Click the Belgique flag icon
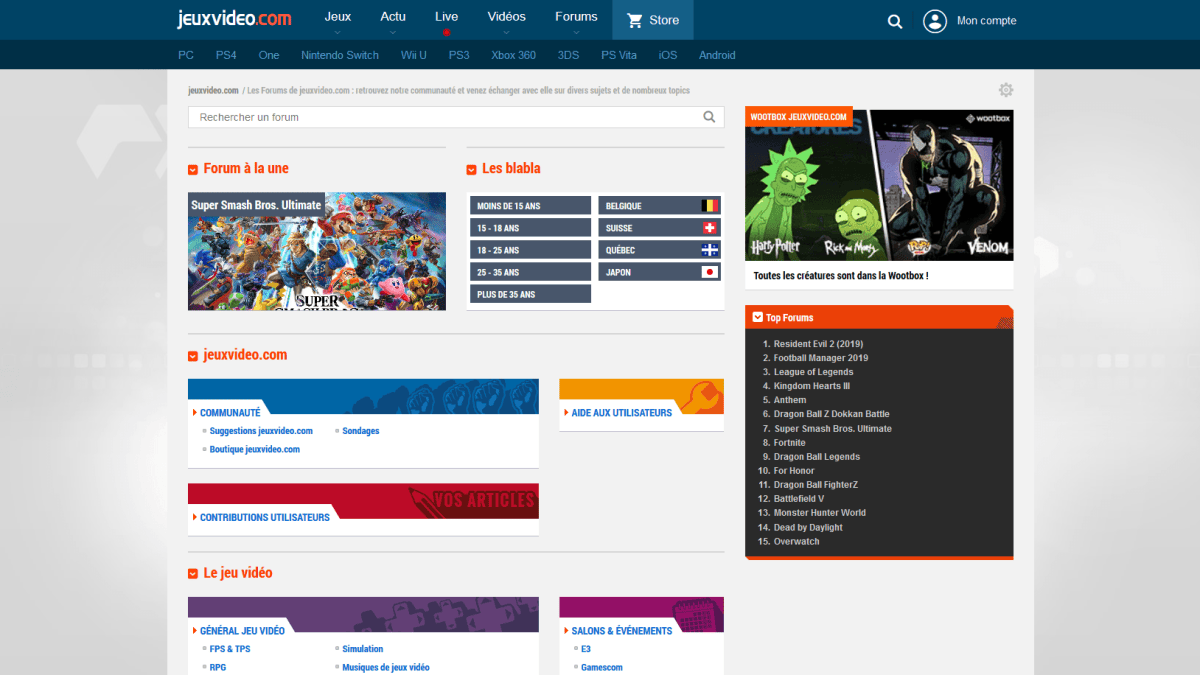The image size is (1200, 675). pos(710,205)
